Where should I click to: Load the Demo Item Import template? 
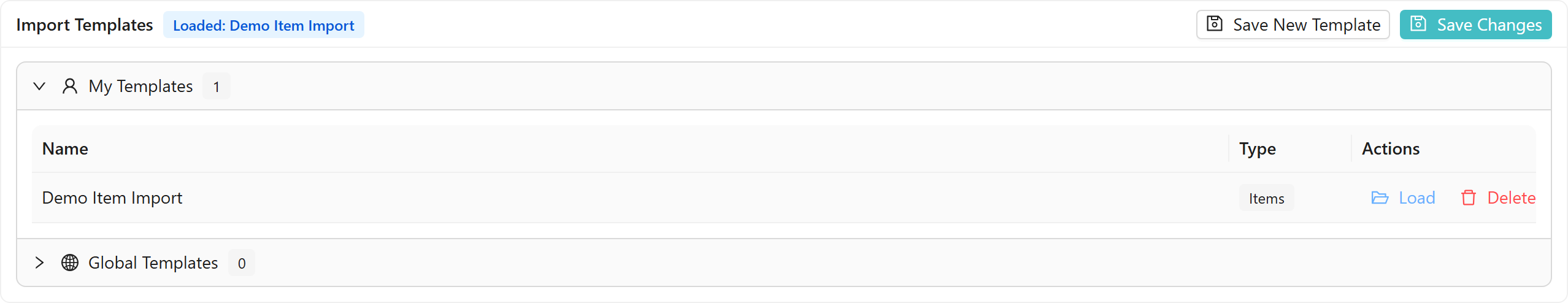[x=1404, y=198]
